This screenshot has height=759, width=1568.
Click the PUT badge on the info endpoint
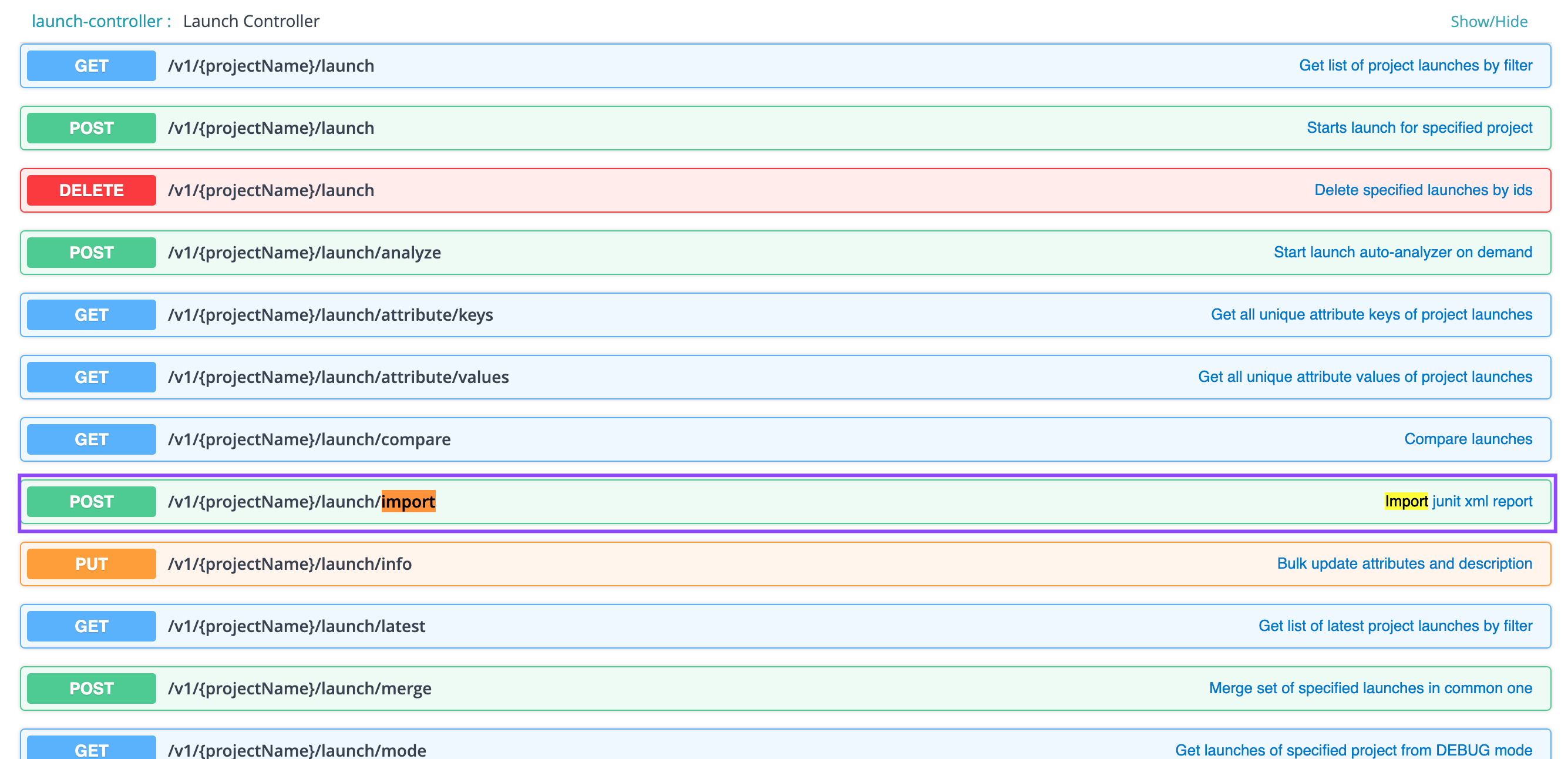tap(90, 563)
